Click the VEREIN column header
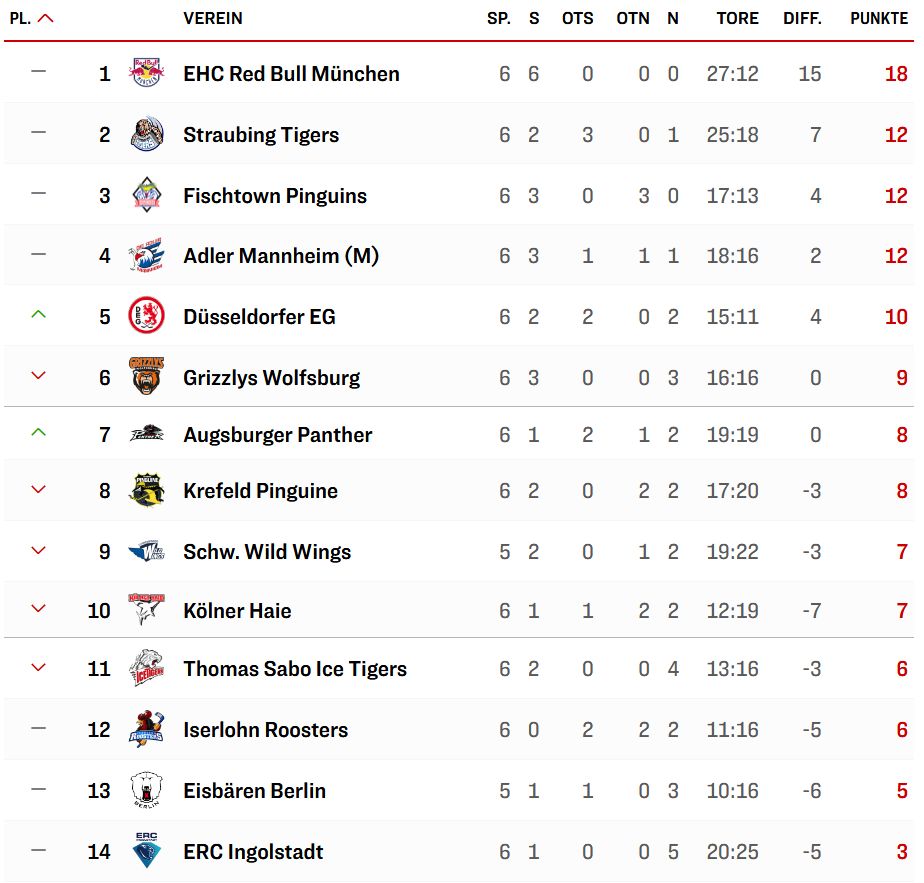This screenshot has height=883, width=924. click(x=213, y=18)
